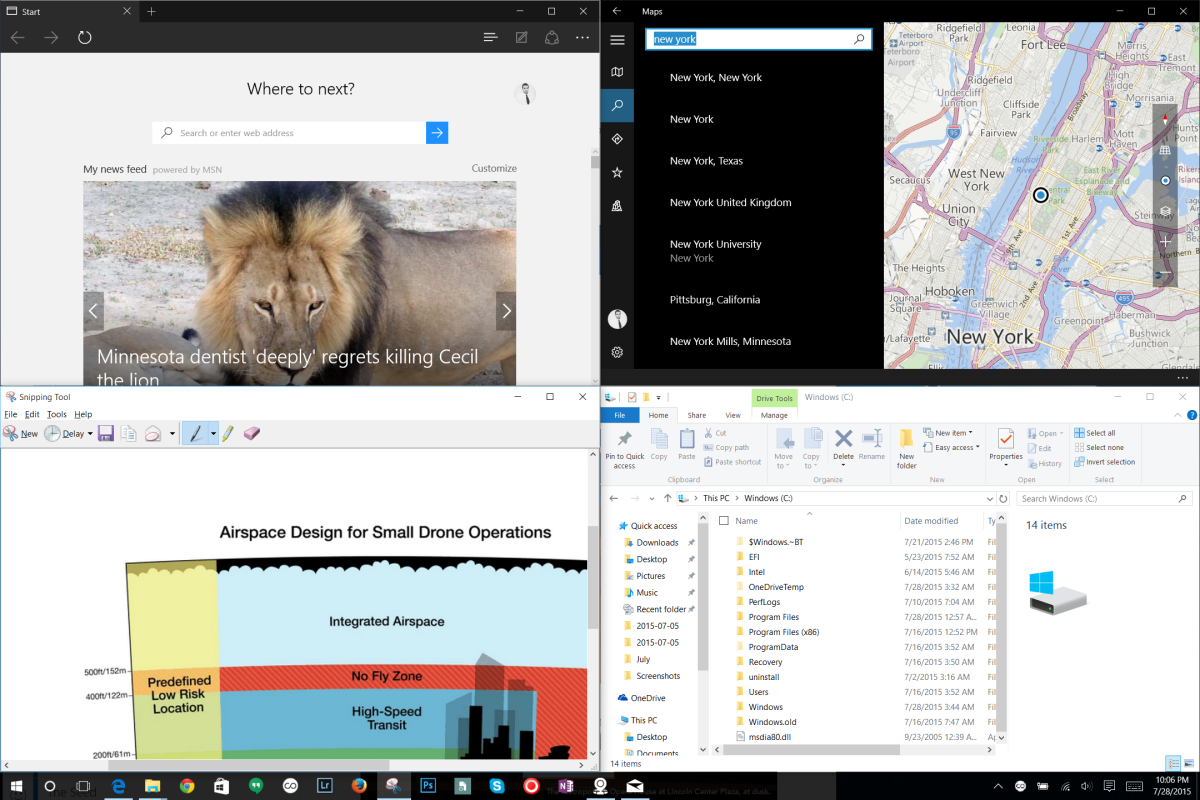Open the Delay dropdown in Snipping Tool

90,434
